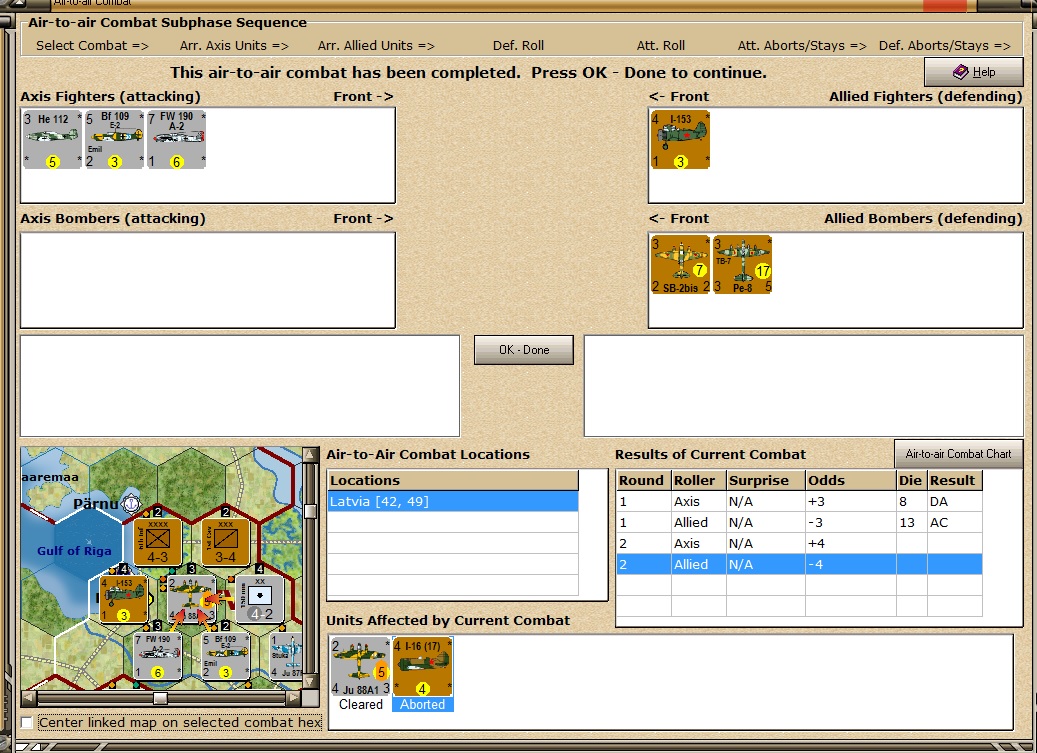
Task: Click map vertical scrollbar up arrow
Action: pyautogui.click(x=310, y=455)
